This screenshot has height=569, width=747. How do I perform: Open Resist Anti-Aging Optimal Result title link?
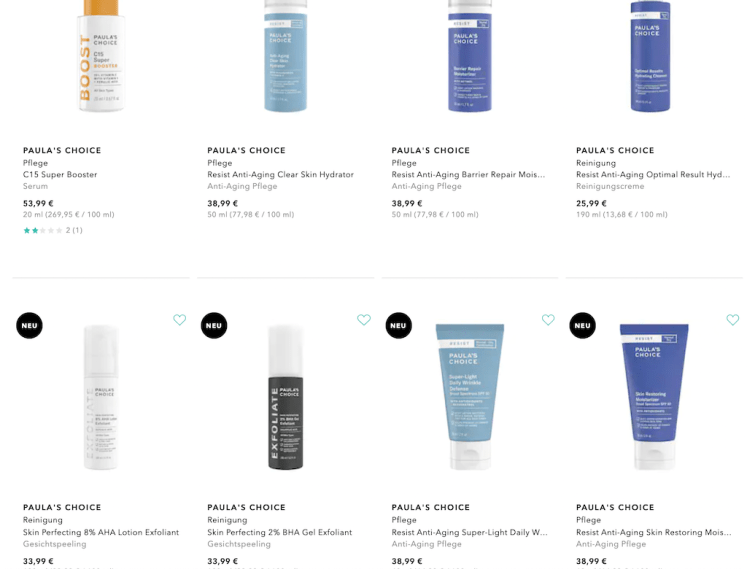tap(653, 174)
